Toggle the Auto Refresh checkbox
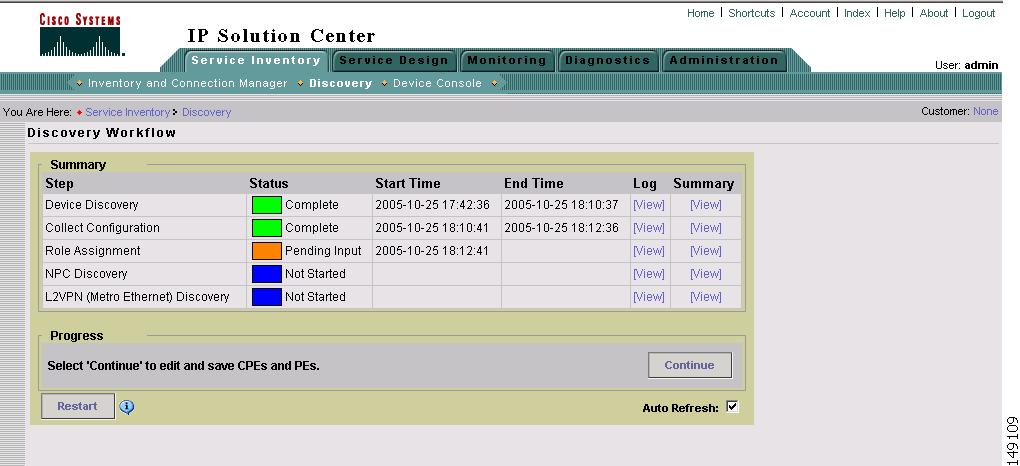 (732, 407)
